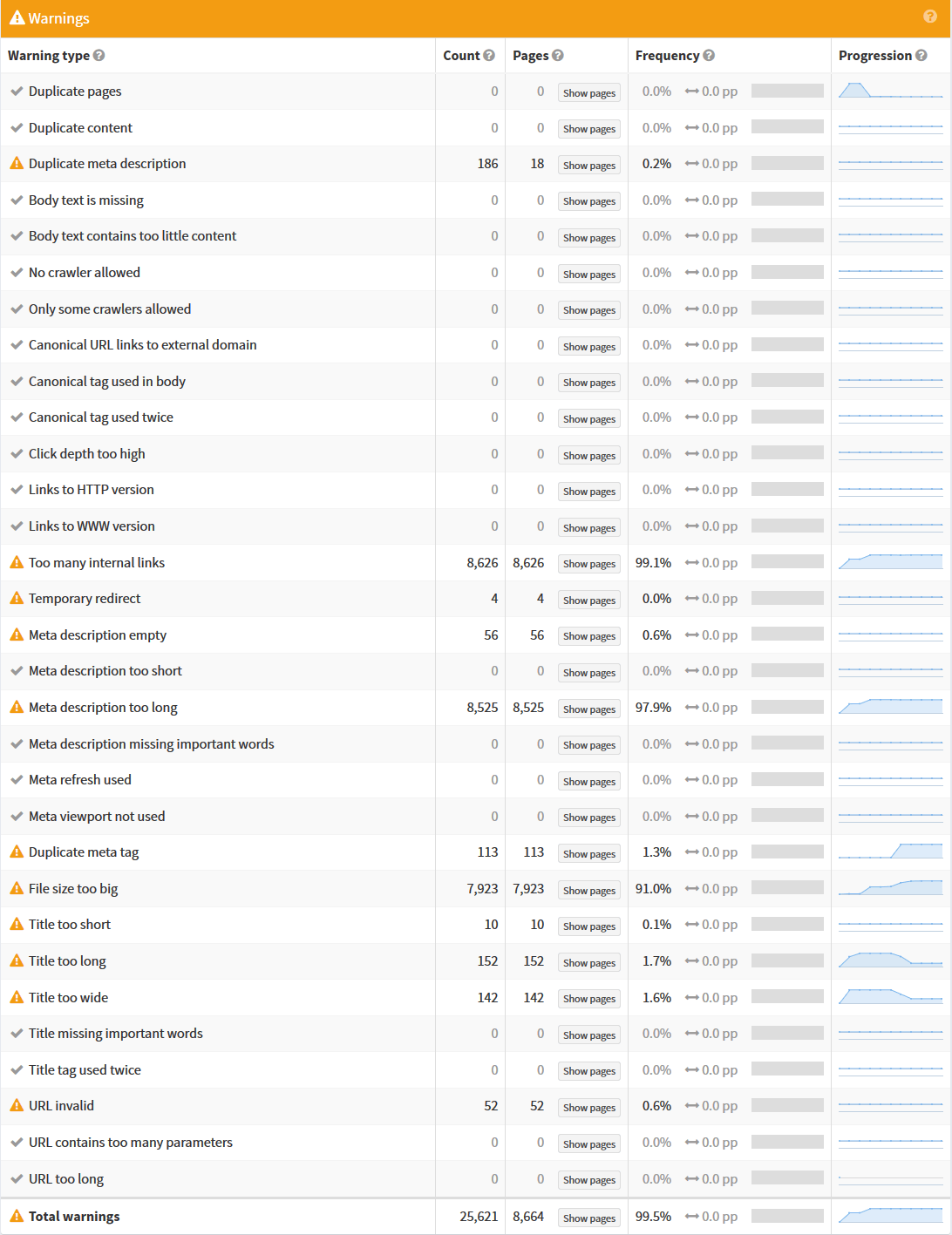
Task: Click warning icon next to Total warnings row
Action: [x=16, y=1216]
